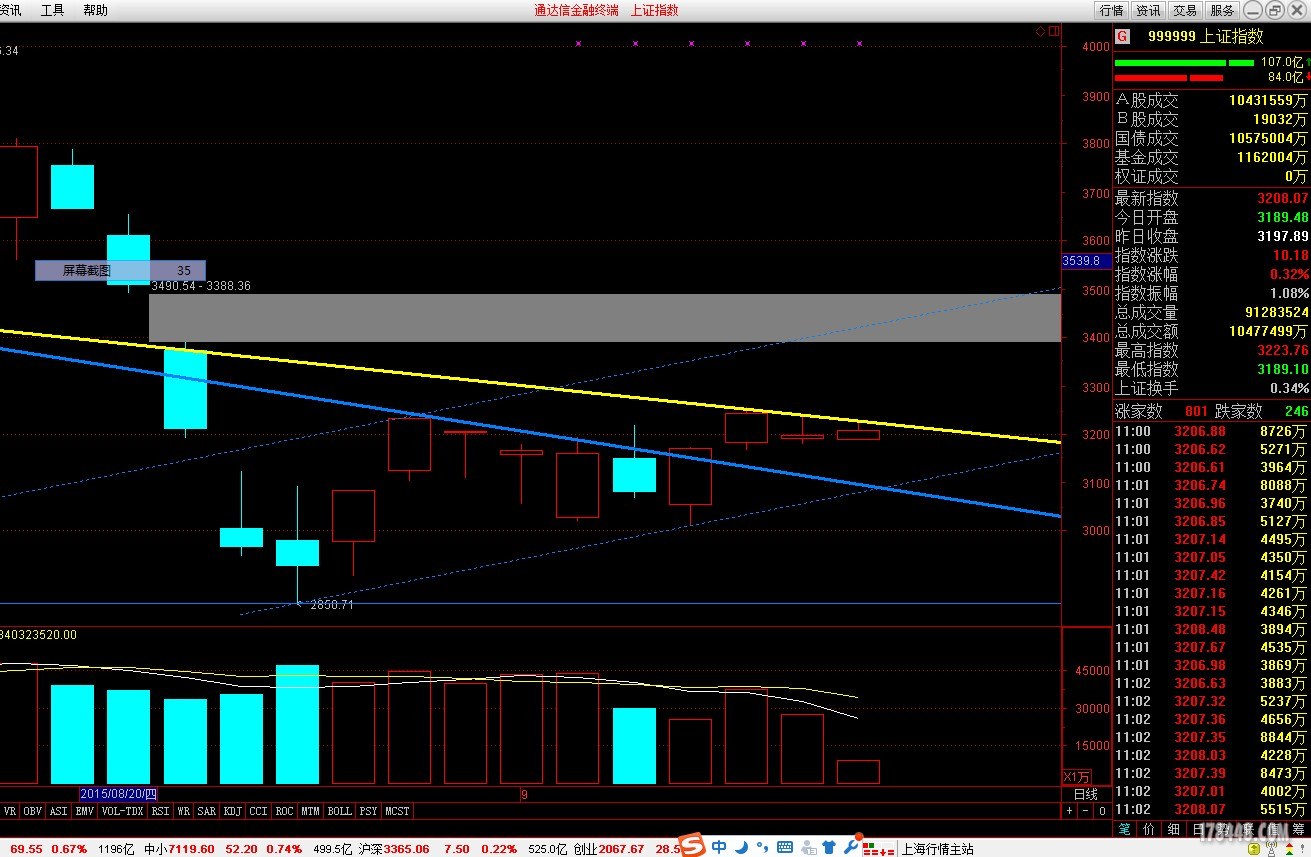This screenshot has width=1311, height=857.
Task: Click 999999 上证指数 title
Action: 1205,36
